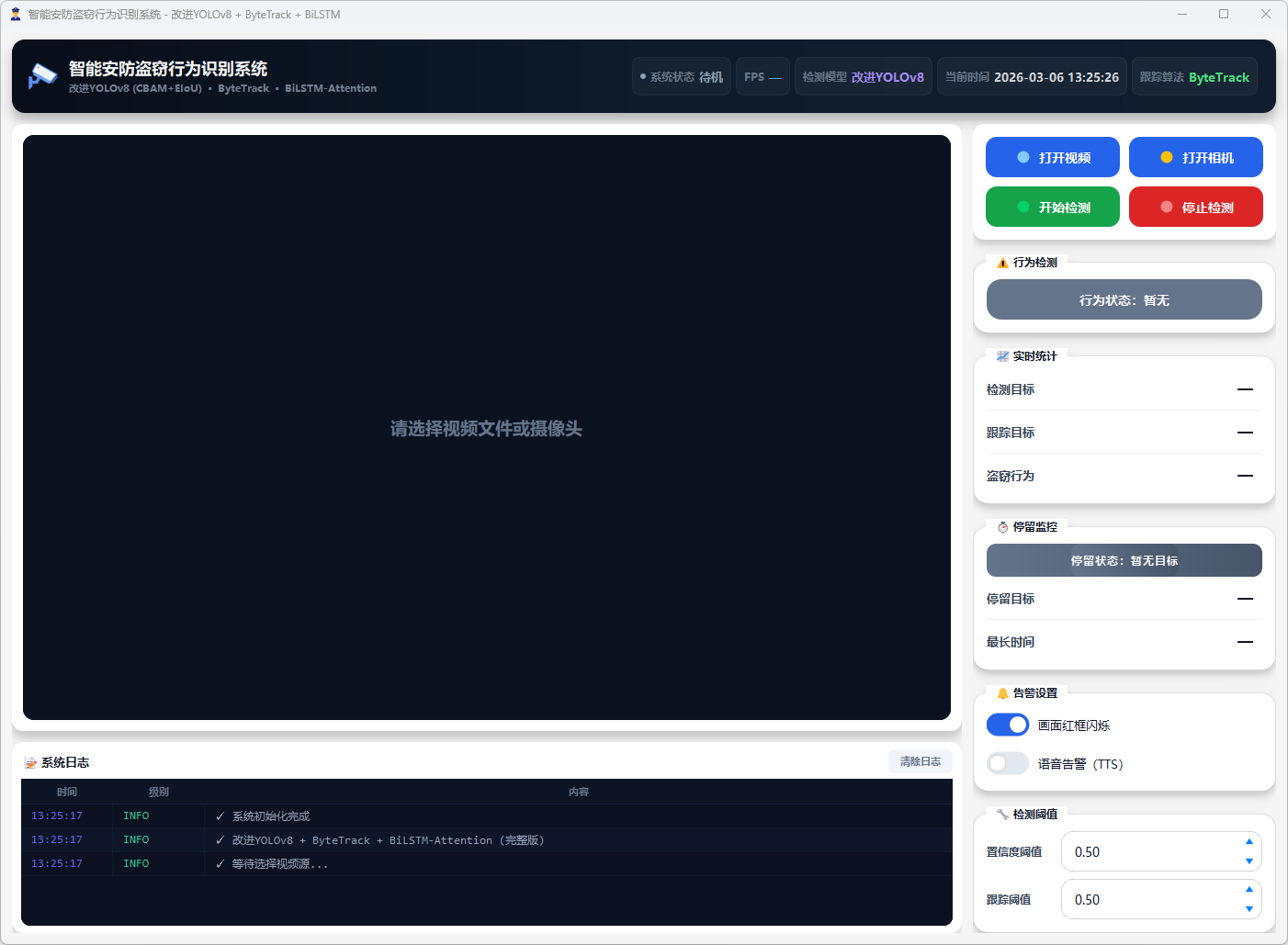Click the bell icon beside 告警设置
1288x945 pixels.
[x=1002, y=693]
